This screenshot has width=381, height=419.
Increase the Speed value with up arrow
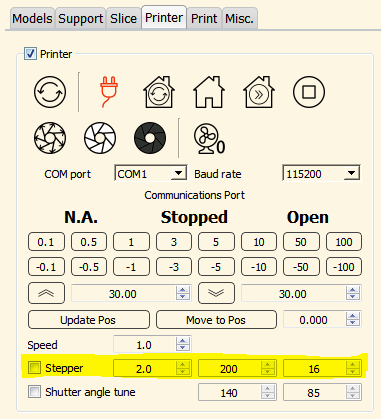183,341
